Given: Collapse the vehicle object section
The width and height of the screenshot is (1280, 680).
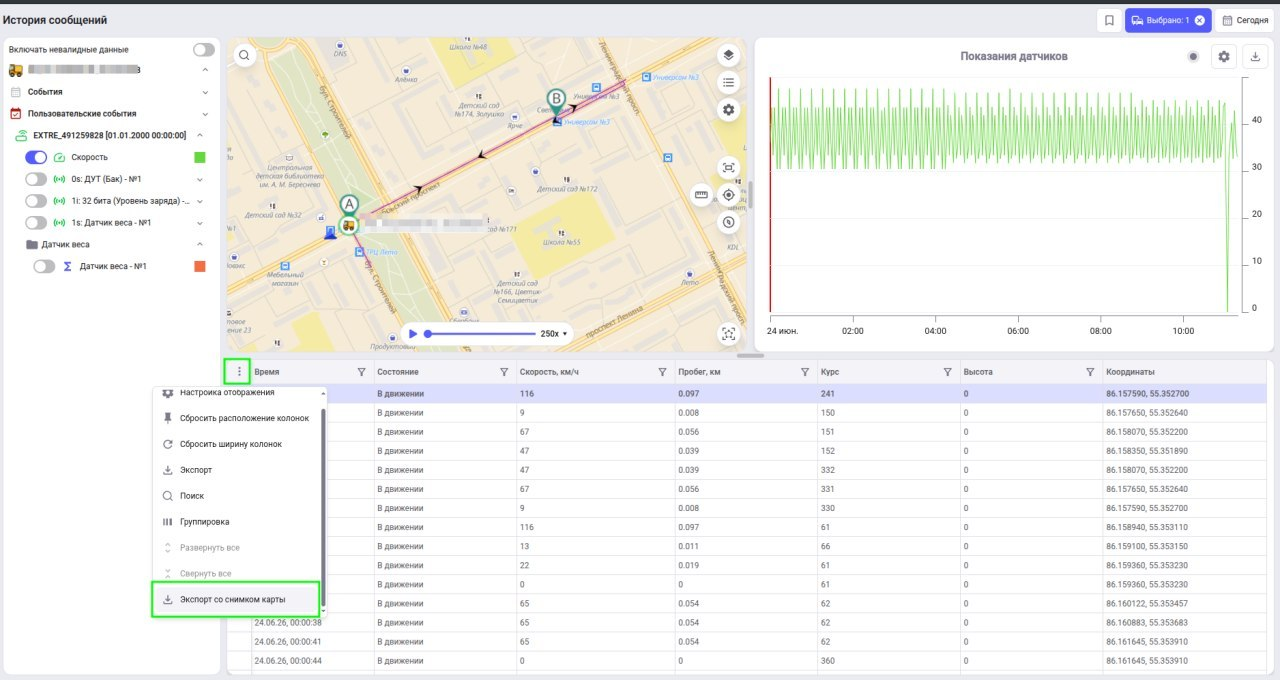Looking at the screenshot, I should tap(205, 70).
